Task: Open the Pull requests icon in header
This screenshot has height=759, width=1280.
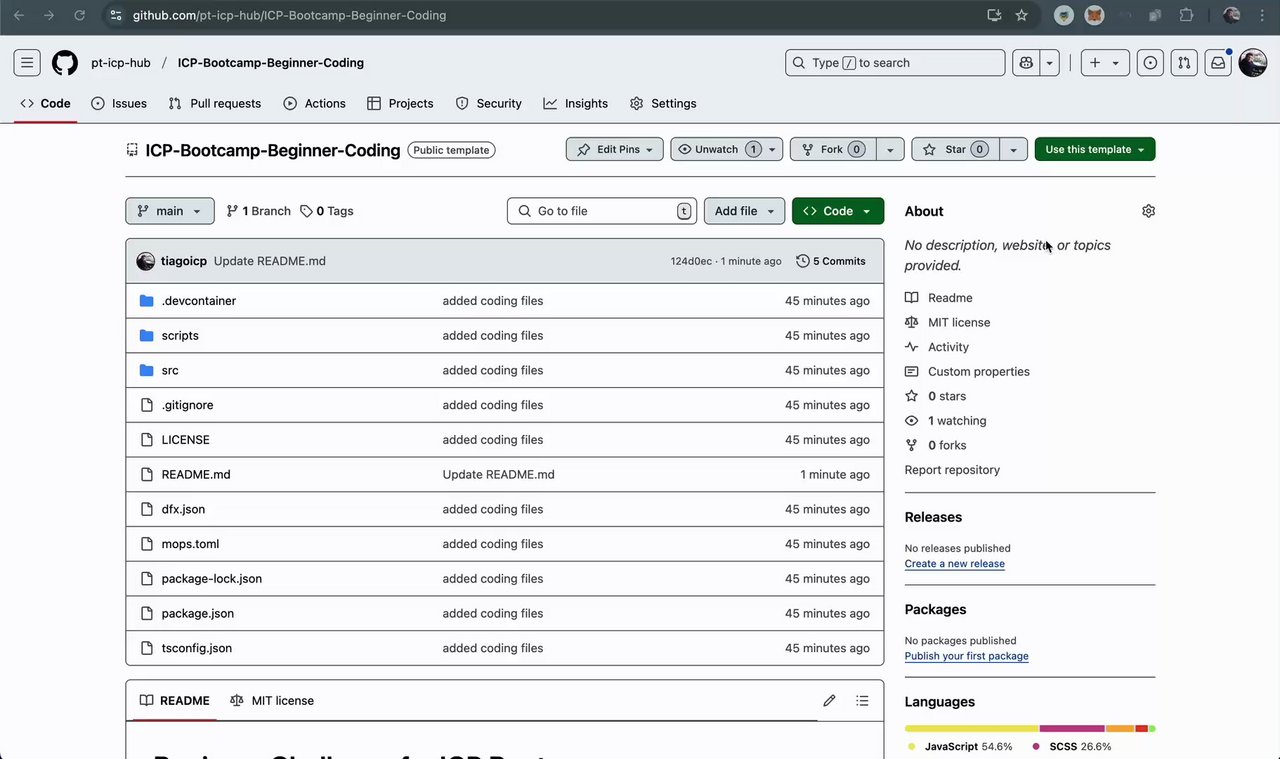Action: pyautogui.click(x=1184, y=63)
